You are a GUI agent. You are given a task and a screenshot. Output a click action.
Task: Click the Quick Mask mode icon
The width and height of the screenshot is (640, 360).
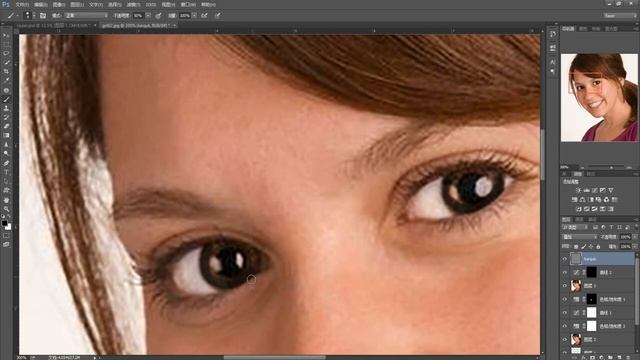pos(6,236)
